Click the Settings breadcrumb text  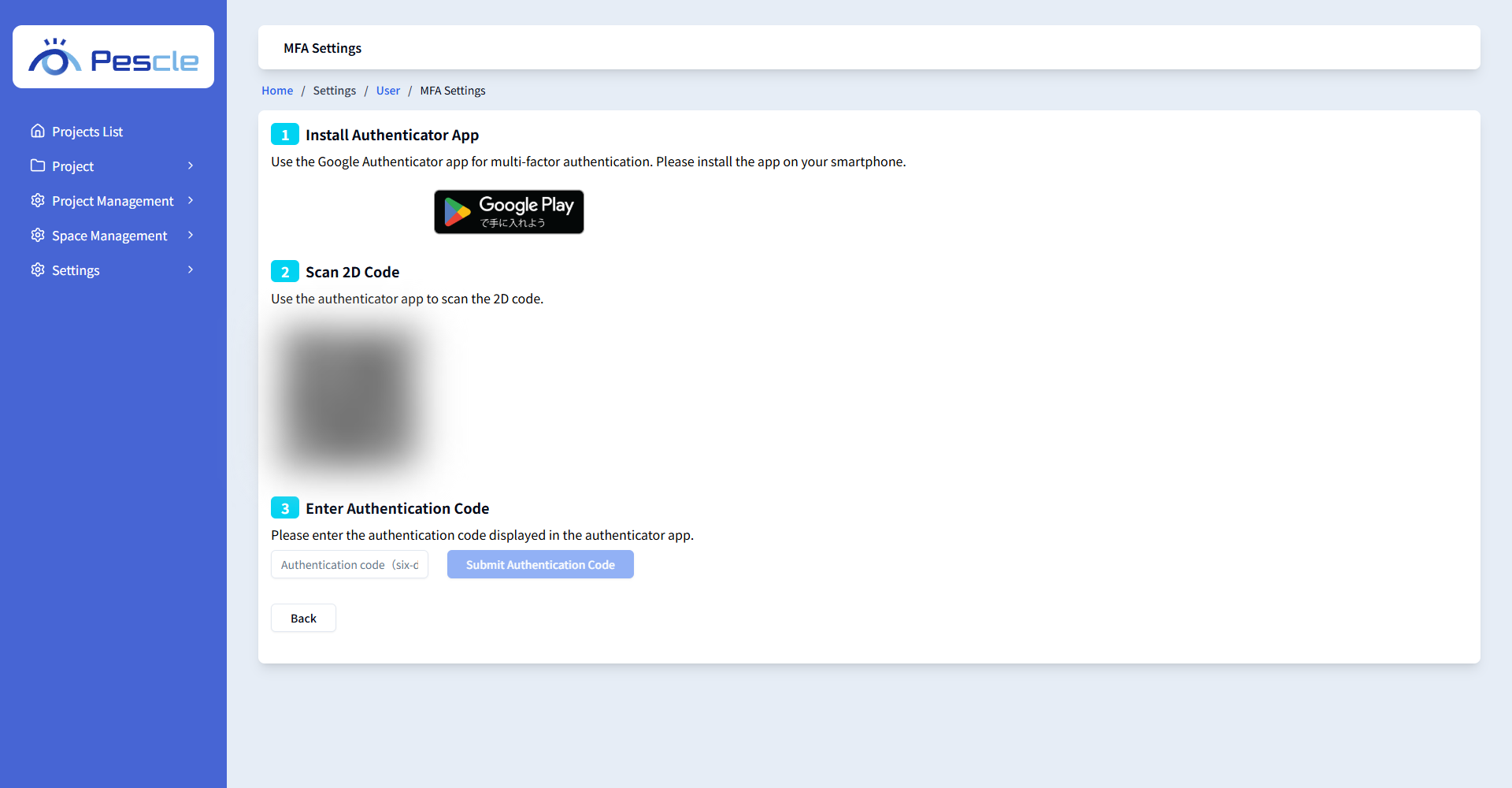[335, 91]
